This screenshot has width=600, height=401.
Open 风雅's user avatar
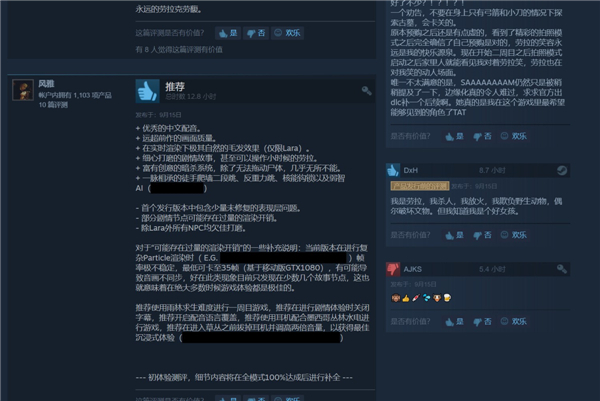(23, 90)
